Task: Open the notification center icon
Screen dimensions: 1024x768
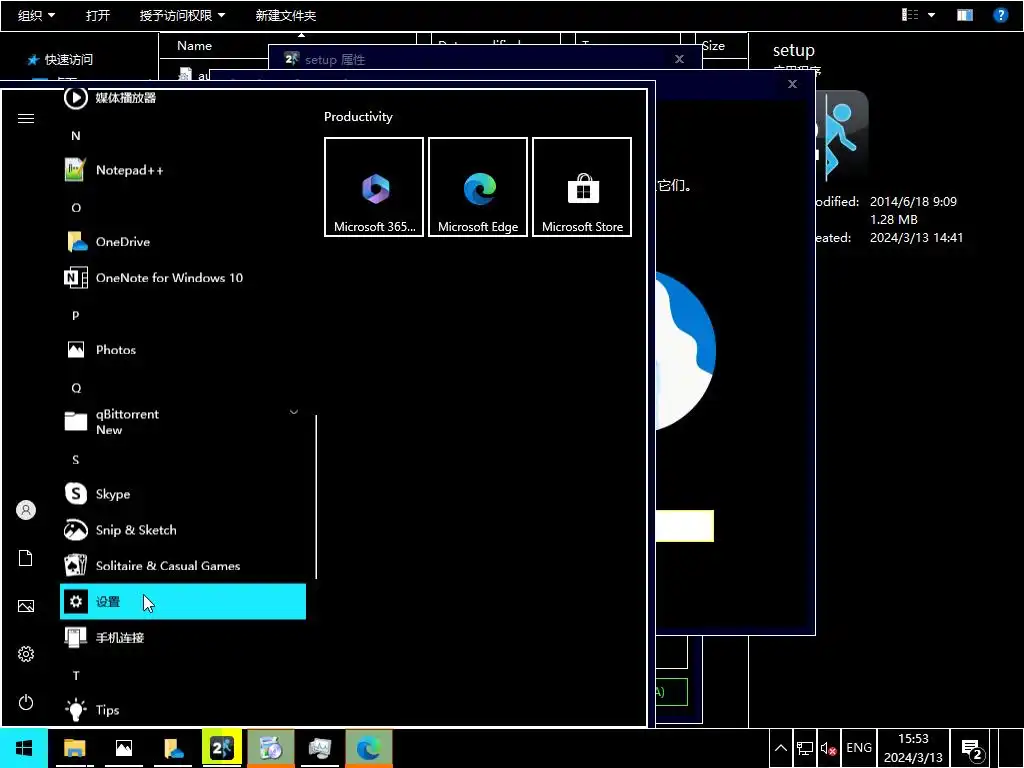Action: [x=972, y=750]
